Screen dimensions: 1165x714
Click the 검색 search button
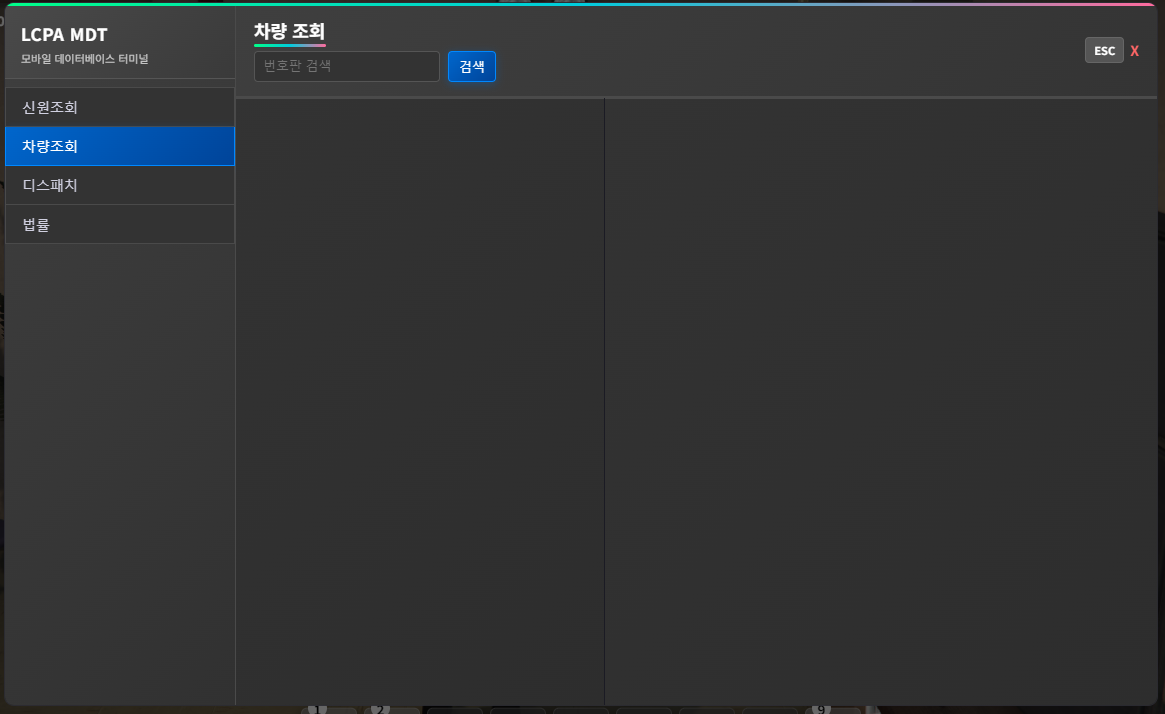click(471, 66)
